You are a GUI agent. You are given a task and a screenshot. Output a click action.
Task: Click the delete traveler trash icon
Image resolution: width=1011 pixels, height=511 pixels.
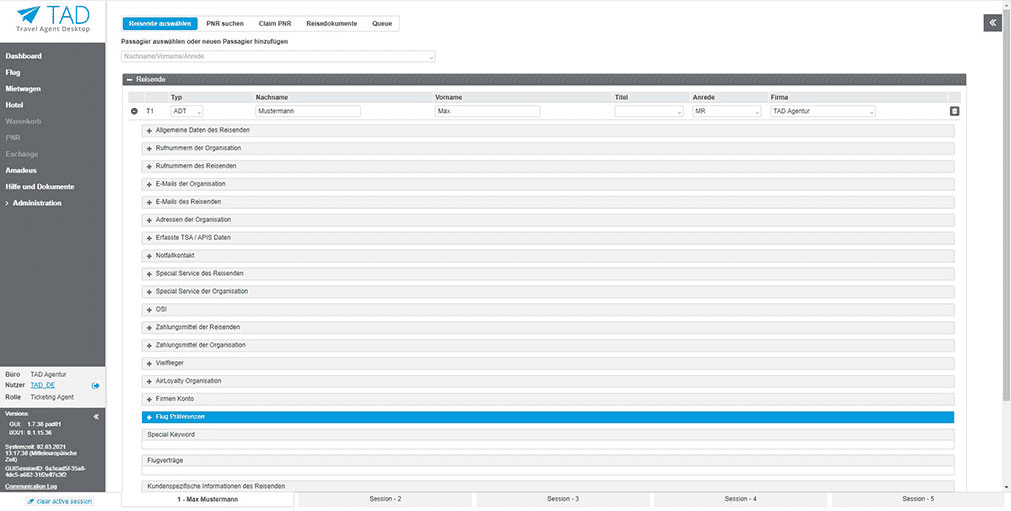953,111
